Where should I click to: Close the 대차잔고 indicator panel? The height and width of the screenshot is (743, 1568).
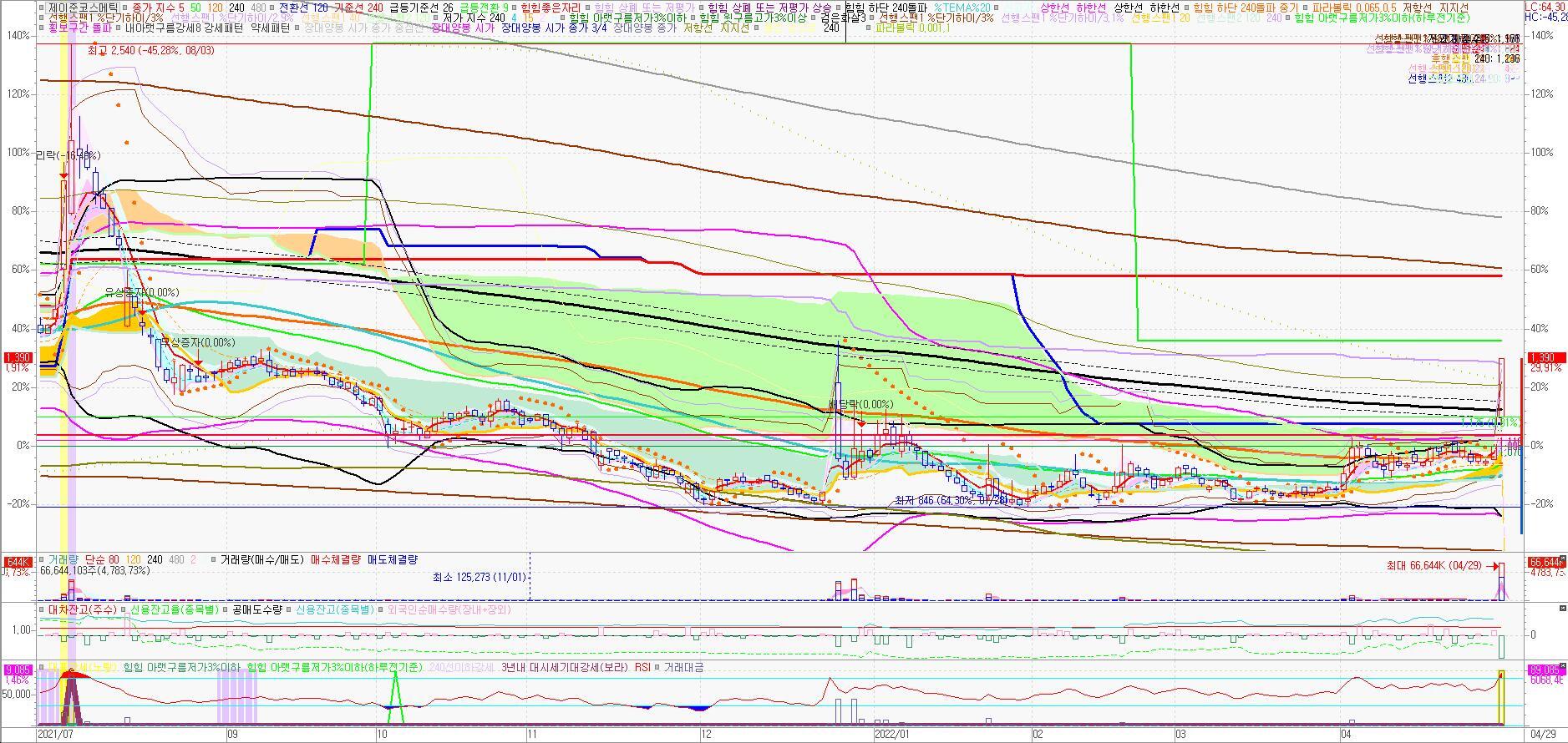[x=1563, y=609]
